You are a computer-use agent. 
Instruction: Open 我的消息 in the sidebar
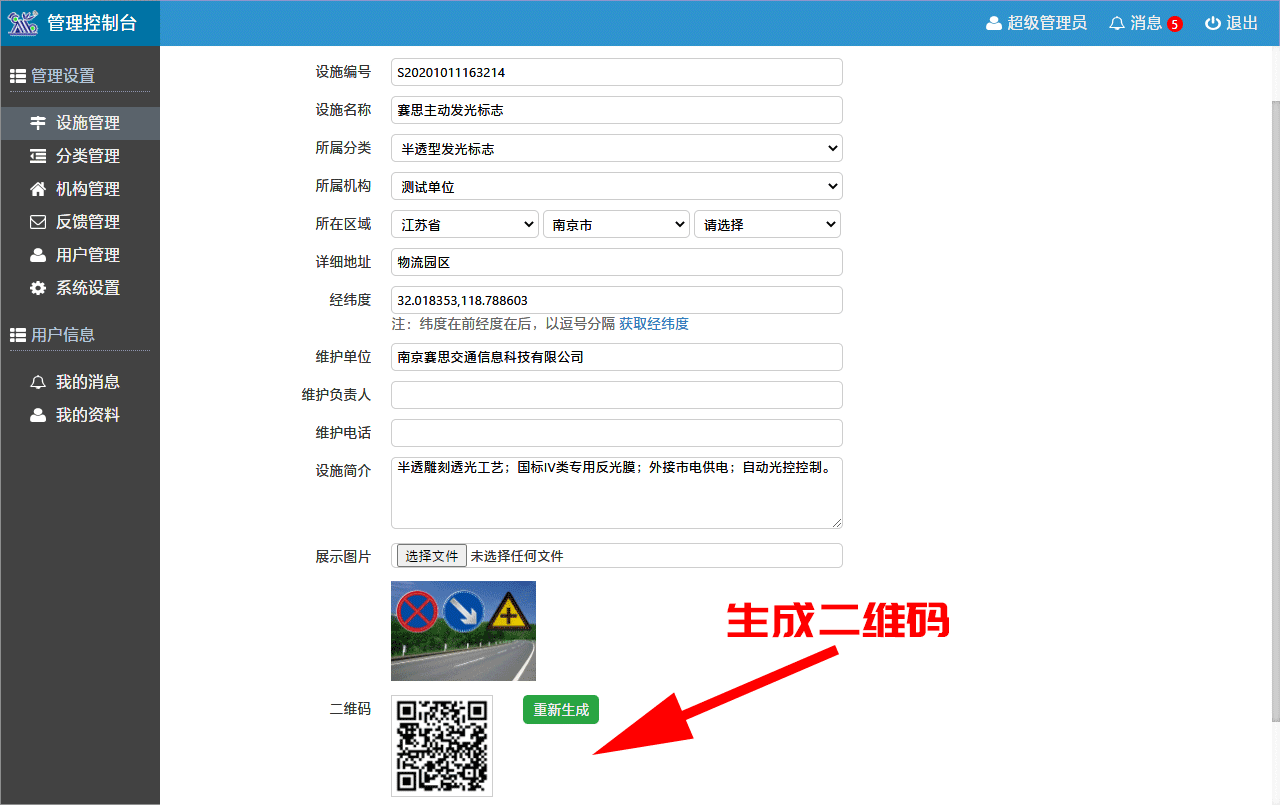pos(87,382)
